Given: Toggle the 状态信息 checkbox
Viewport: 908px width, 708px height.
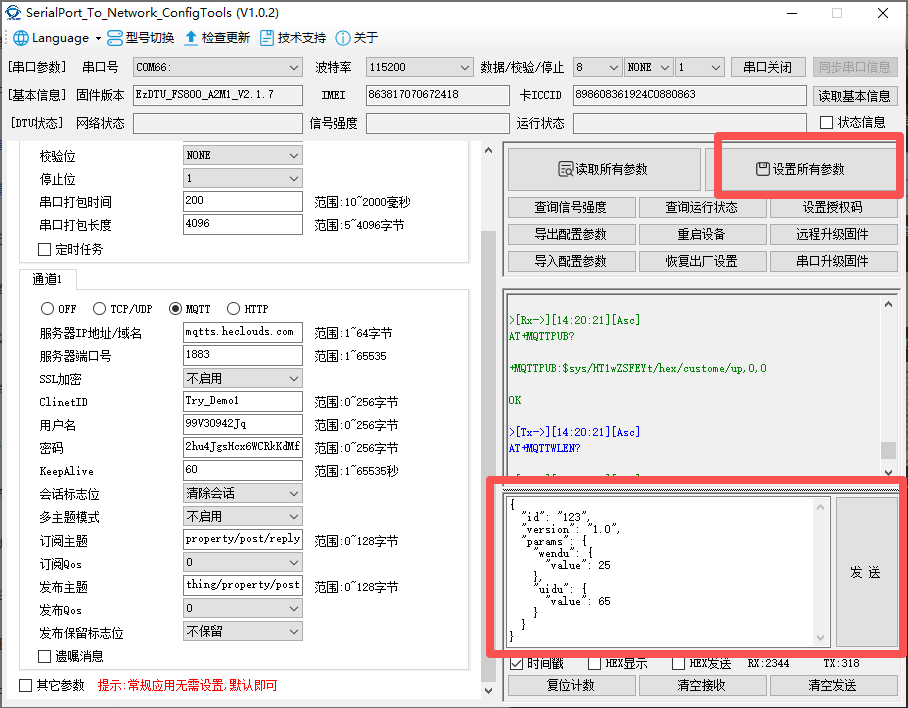Looking at the screenshot, I should click(x=826, y=123).
